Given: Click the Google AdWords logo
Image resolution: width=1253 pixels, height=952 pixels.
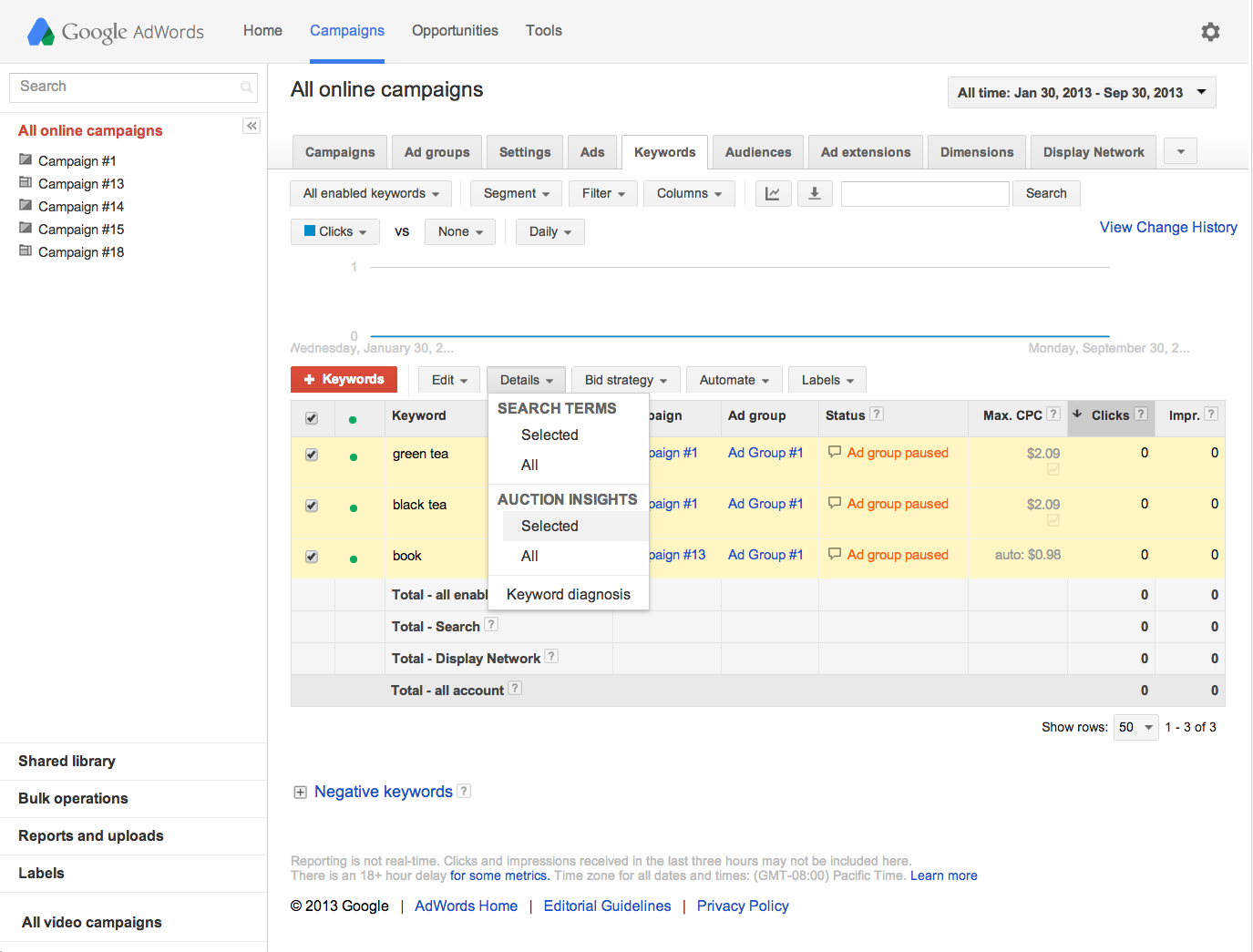Looking at the screenshot, I should [x=116, y=32].
